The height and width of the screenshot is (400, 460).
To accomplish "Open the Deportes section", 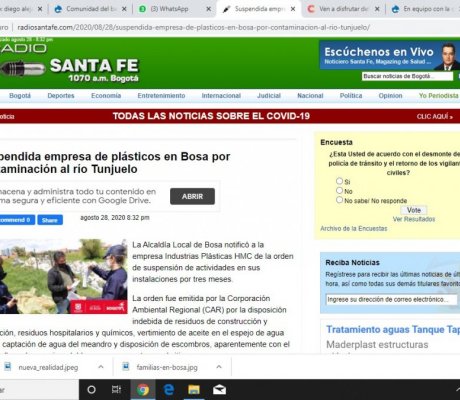I will [x=61, y=96].
